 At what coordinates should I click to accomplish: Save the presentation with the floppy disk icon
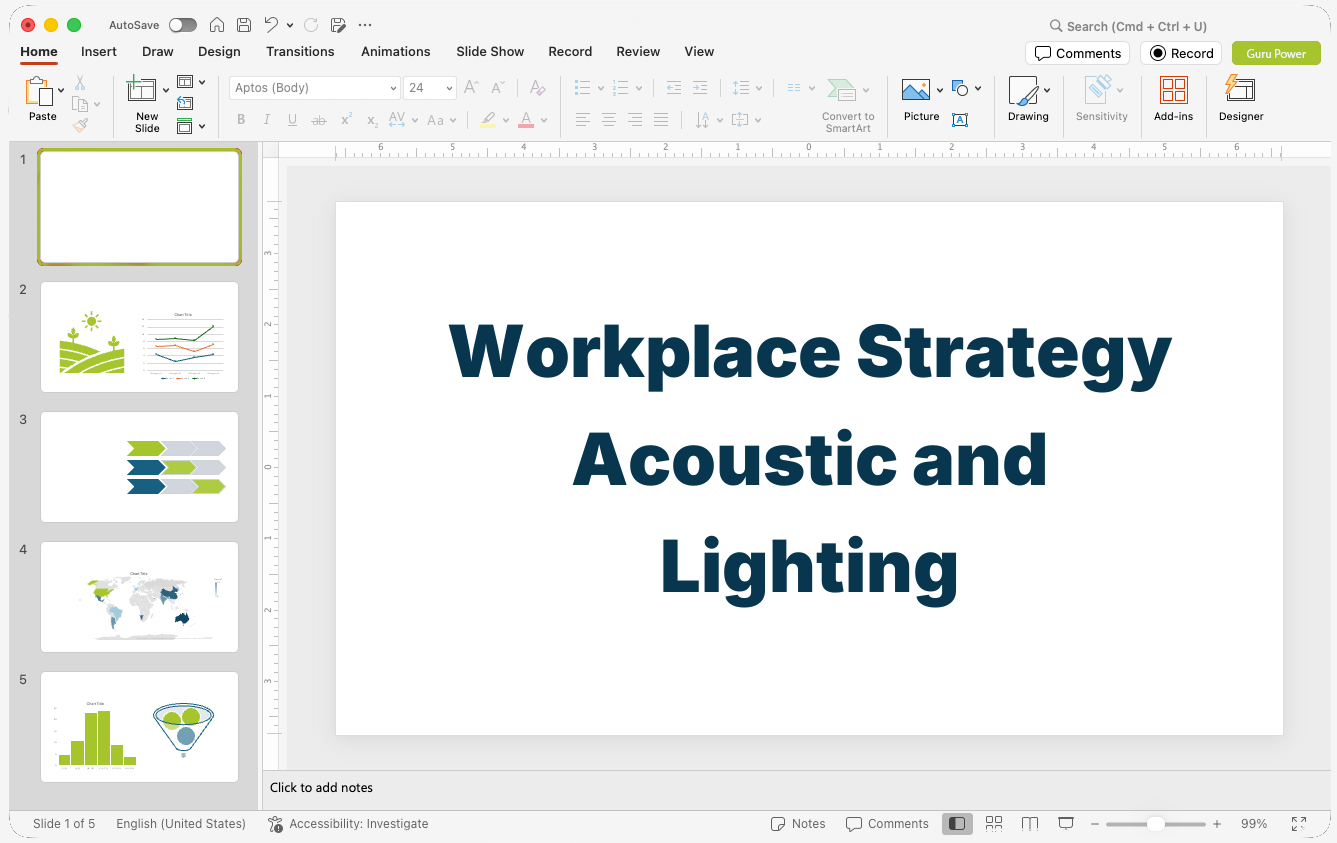click(x=244, y=25)
